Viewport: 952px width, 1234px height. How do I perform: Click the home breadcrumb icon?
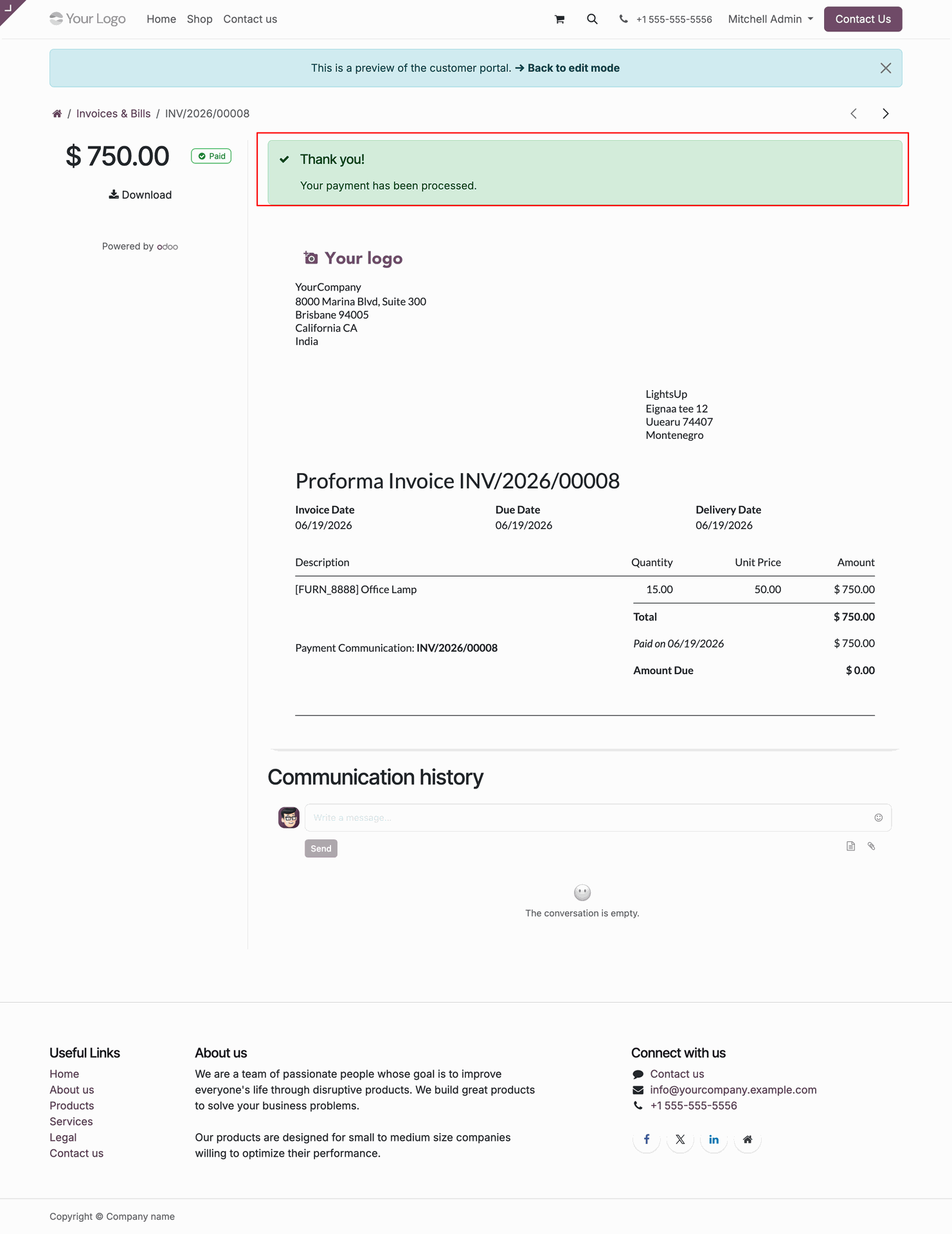57,114
